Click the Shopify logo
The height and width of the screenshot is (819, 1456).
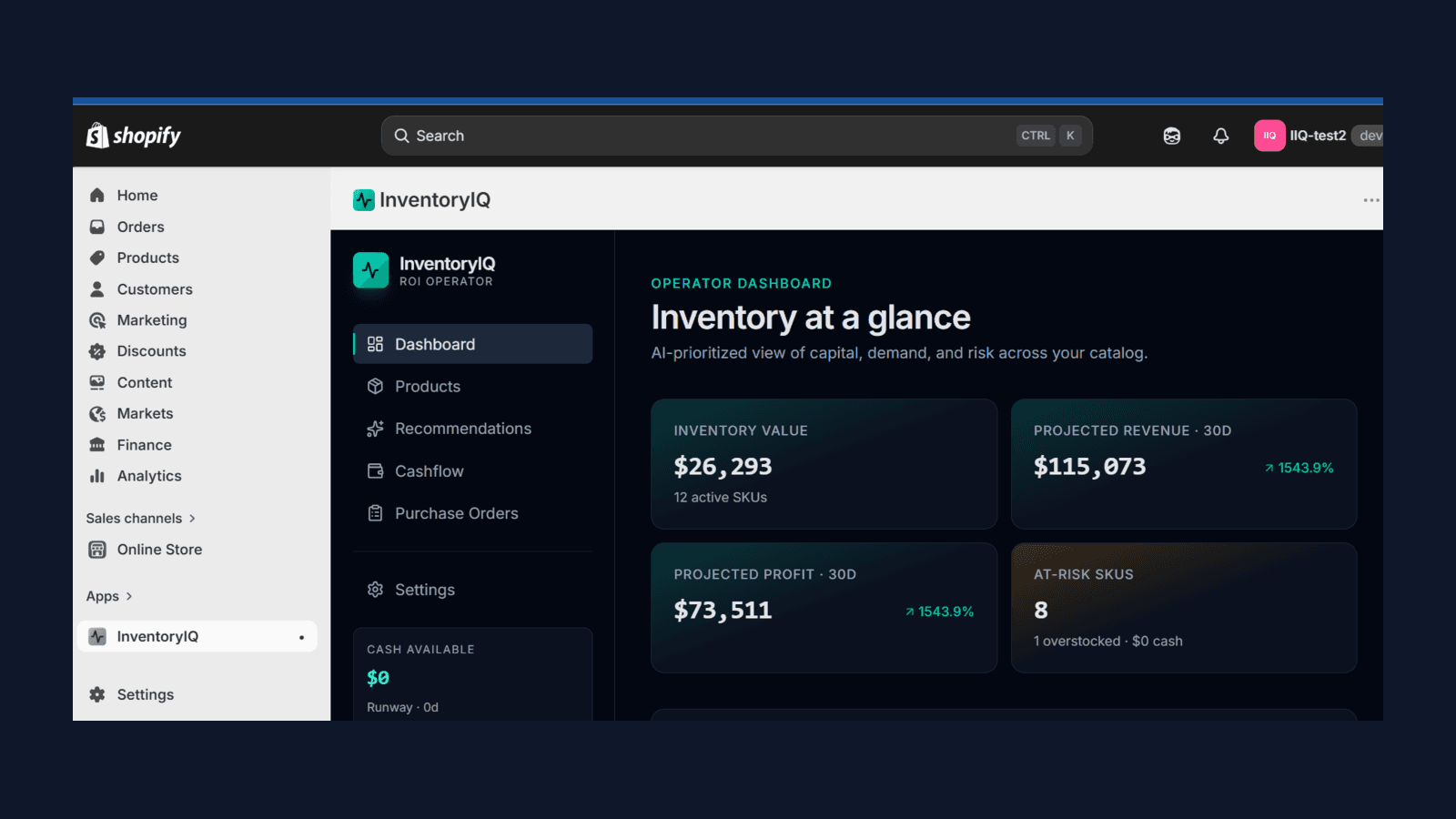pyautogui.click(x=134, y=136)
